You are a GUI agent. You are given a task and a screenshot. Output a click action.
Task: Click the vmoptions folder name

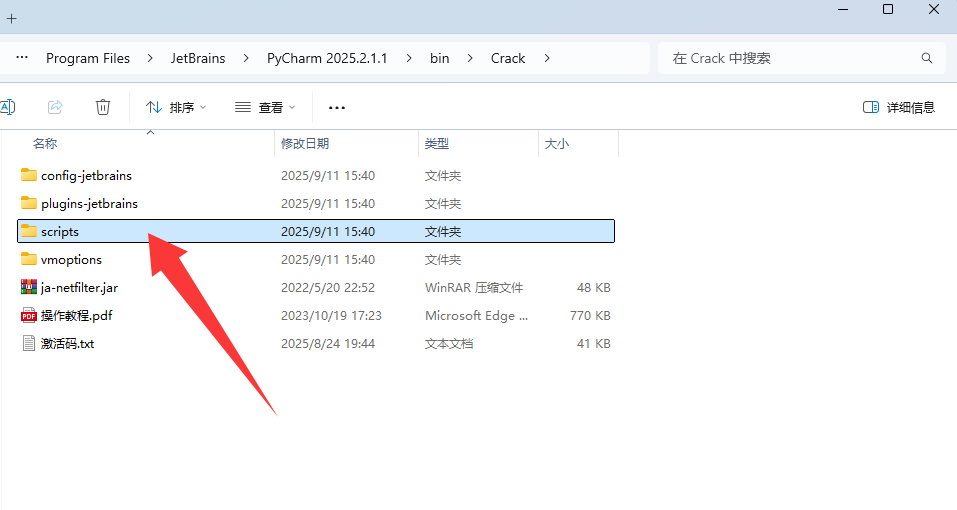click(x=71, y=260)
